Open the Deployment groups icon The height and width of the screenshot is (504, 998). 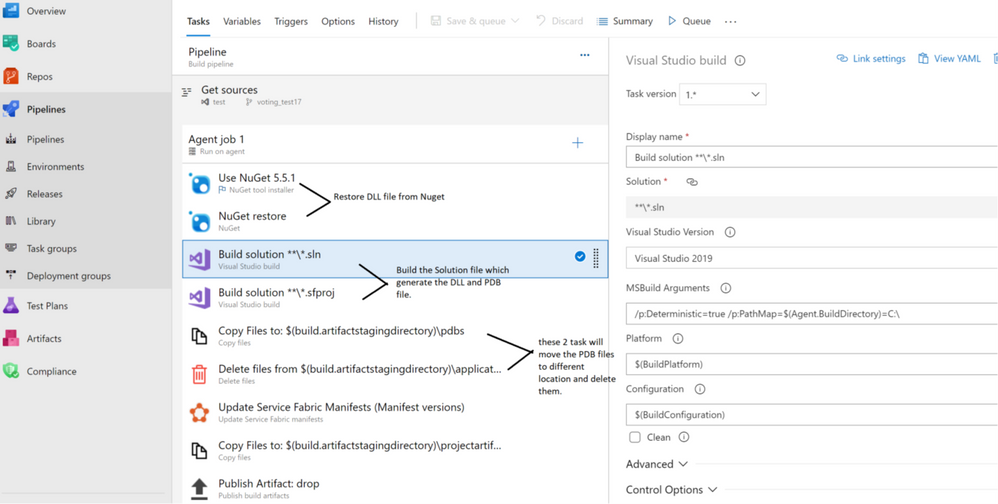tap(11, 276)
